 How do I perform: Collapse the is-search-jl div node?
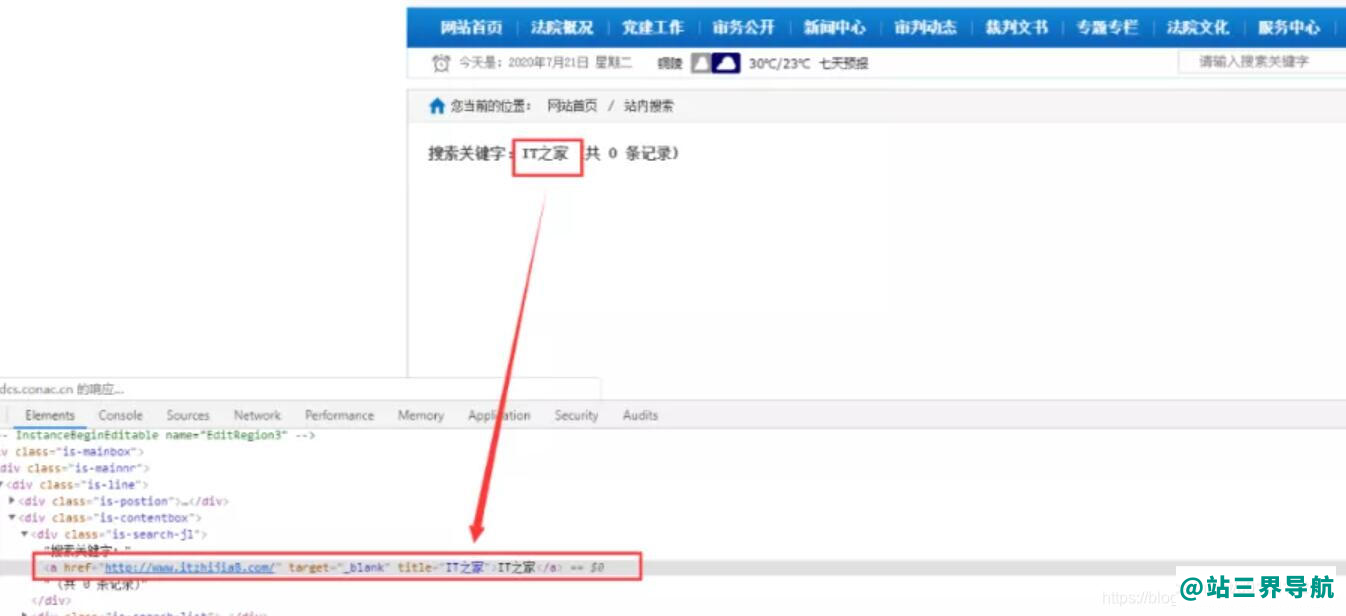coord(25,534)
